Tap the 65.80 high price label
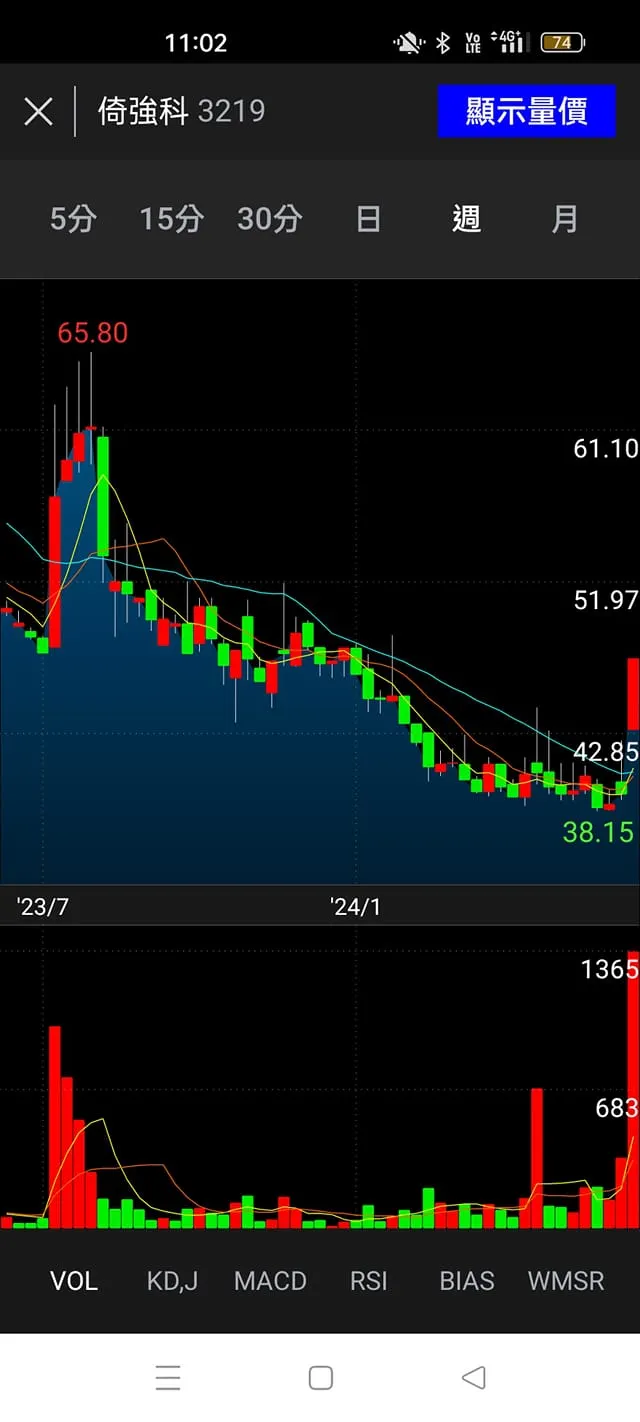The image size is (640, 1422). click(x=93, y=333)
